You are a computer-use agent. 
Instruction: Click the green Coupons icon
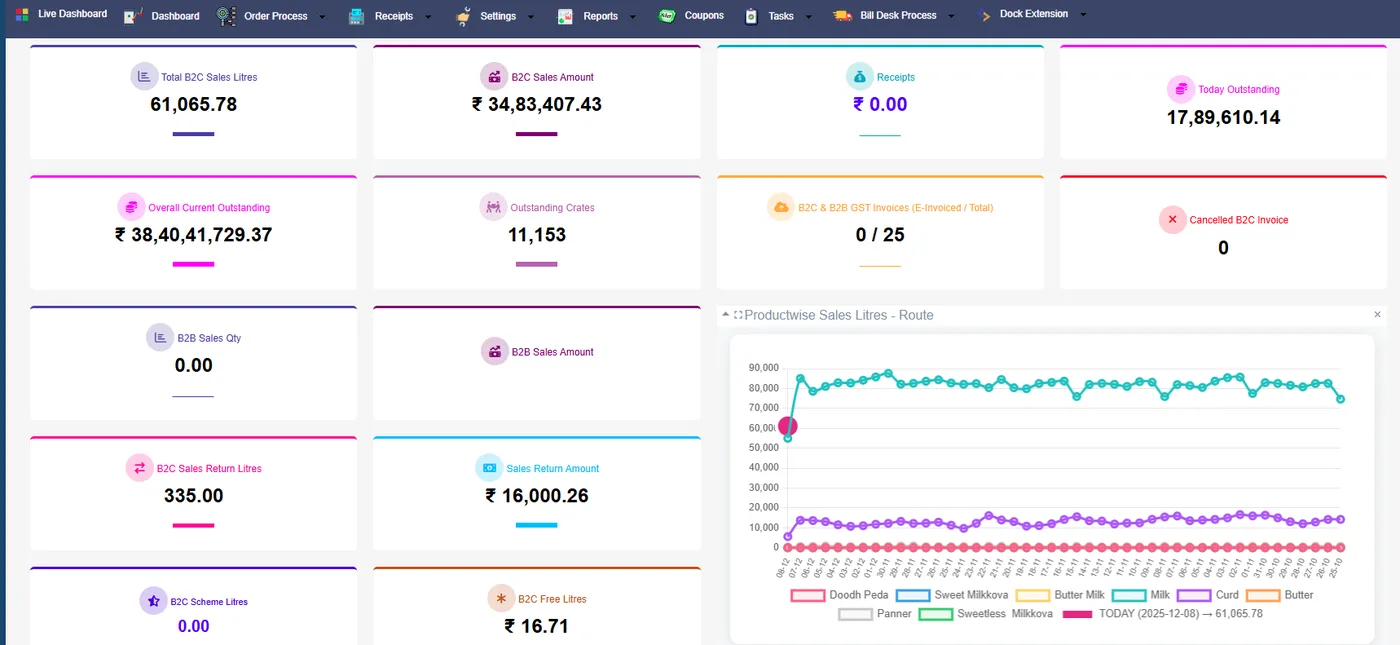pos(667,16)
